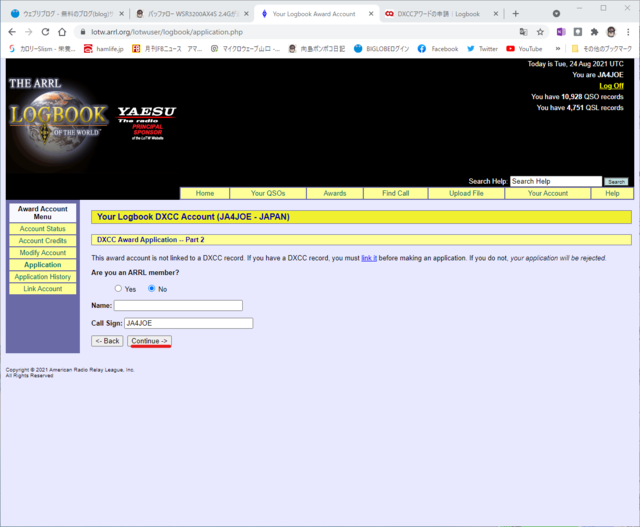The height and width of the screenshot is (527, 640).
Task: Click the Log Off link
Action: point(611,86)
